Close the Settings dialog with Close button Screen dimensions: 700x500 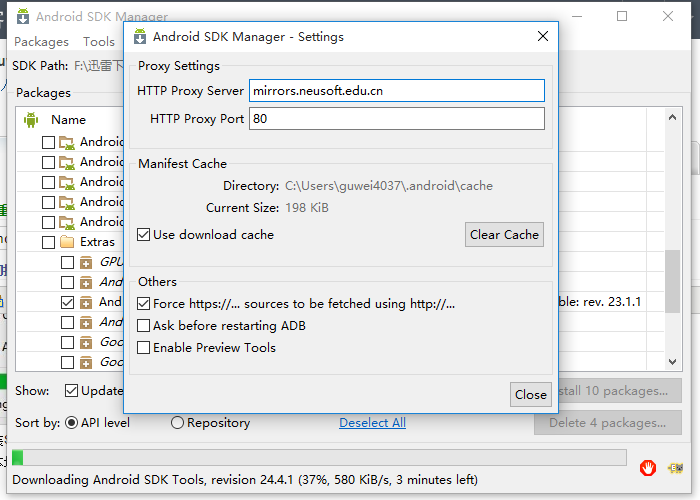coord(530,395)
